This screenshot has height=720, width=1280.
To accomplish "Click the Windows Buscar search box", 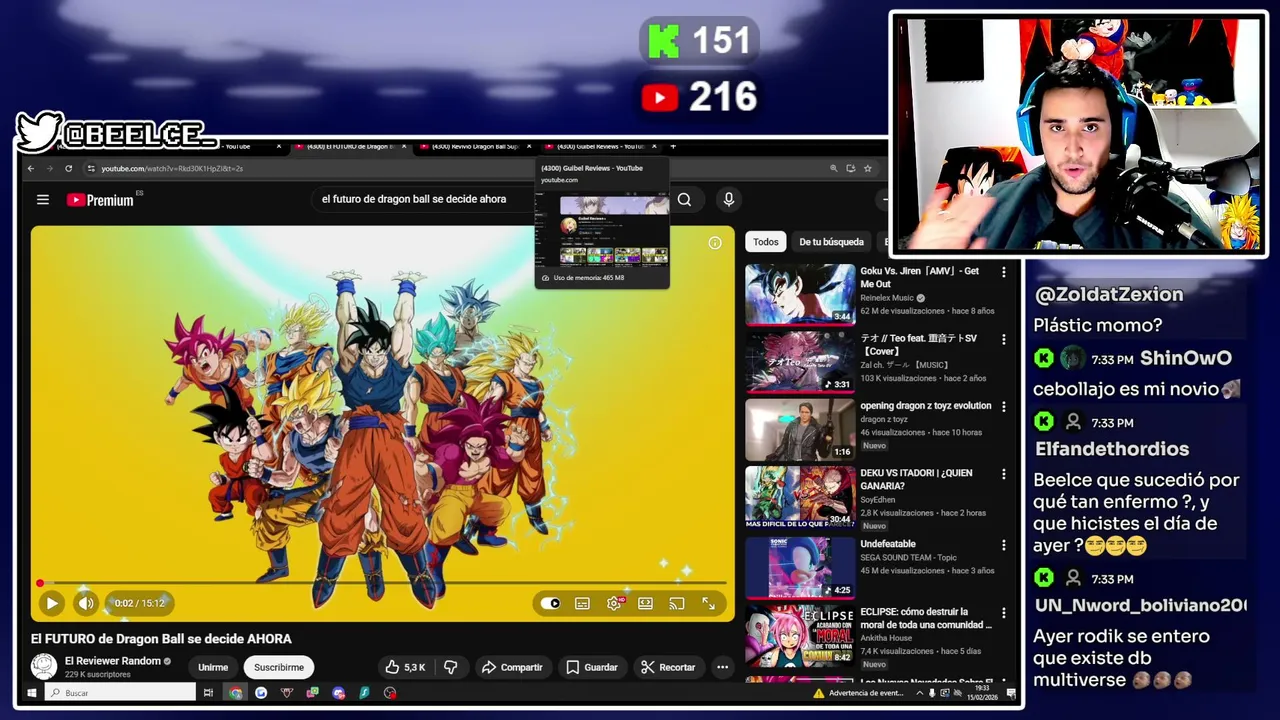I will point(120,693).
